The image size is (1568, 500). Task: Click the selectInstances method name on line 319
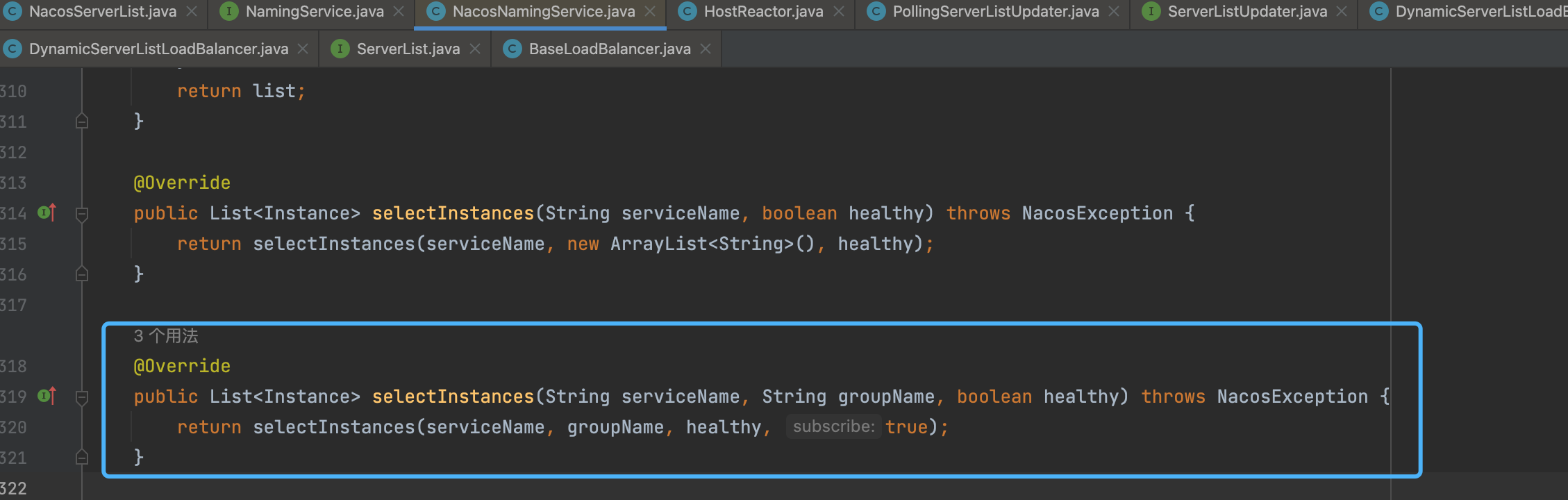tap(453, 397)
